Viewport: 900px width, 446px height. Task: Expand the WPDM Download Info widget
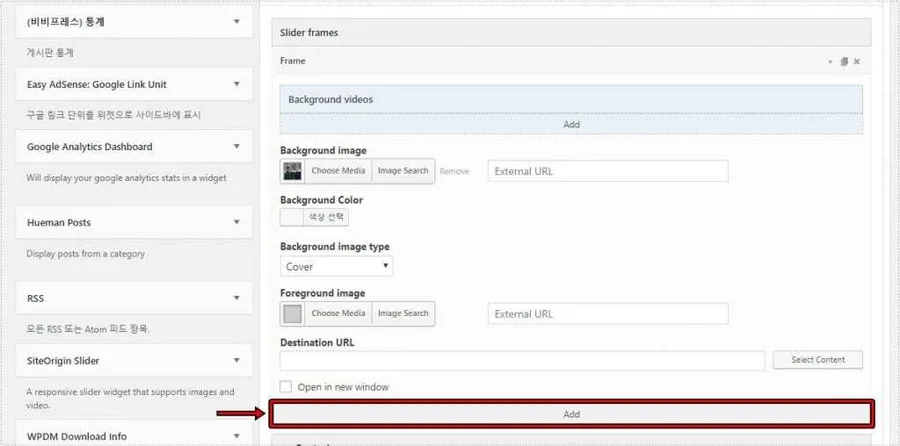click(x=236, y=436)
